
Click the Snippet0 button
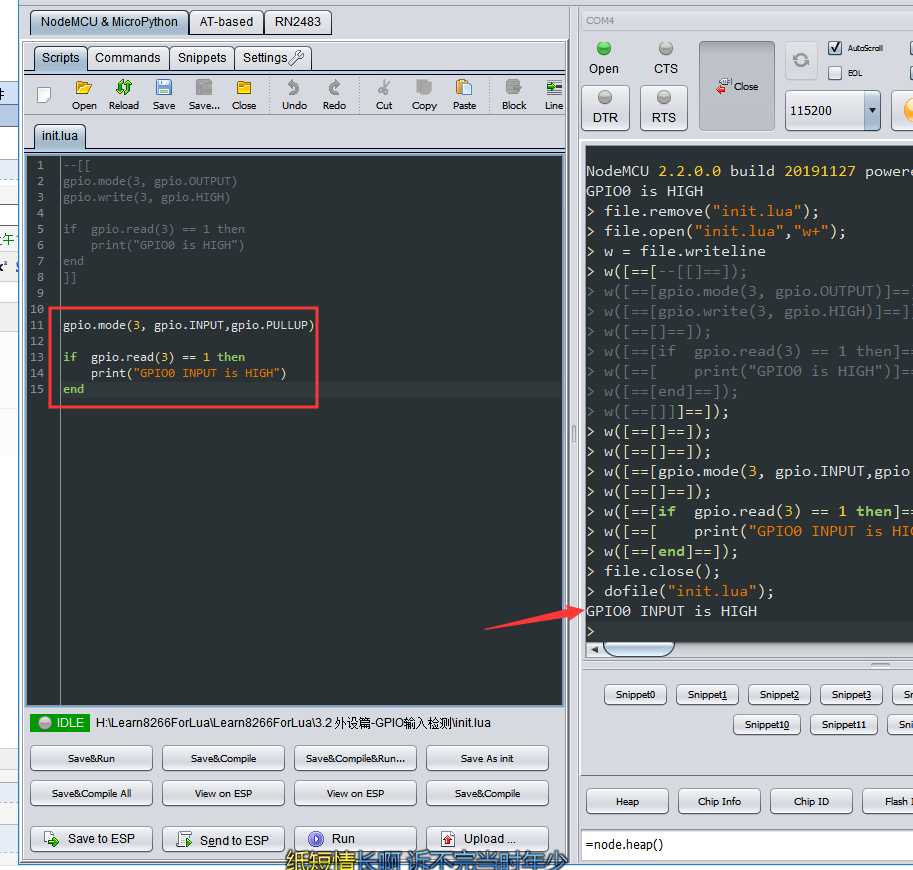[635, 694]
